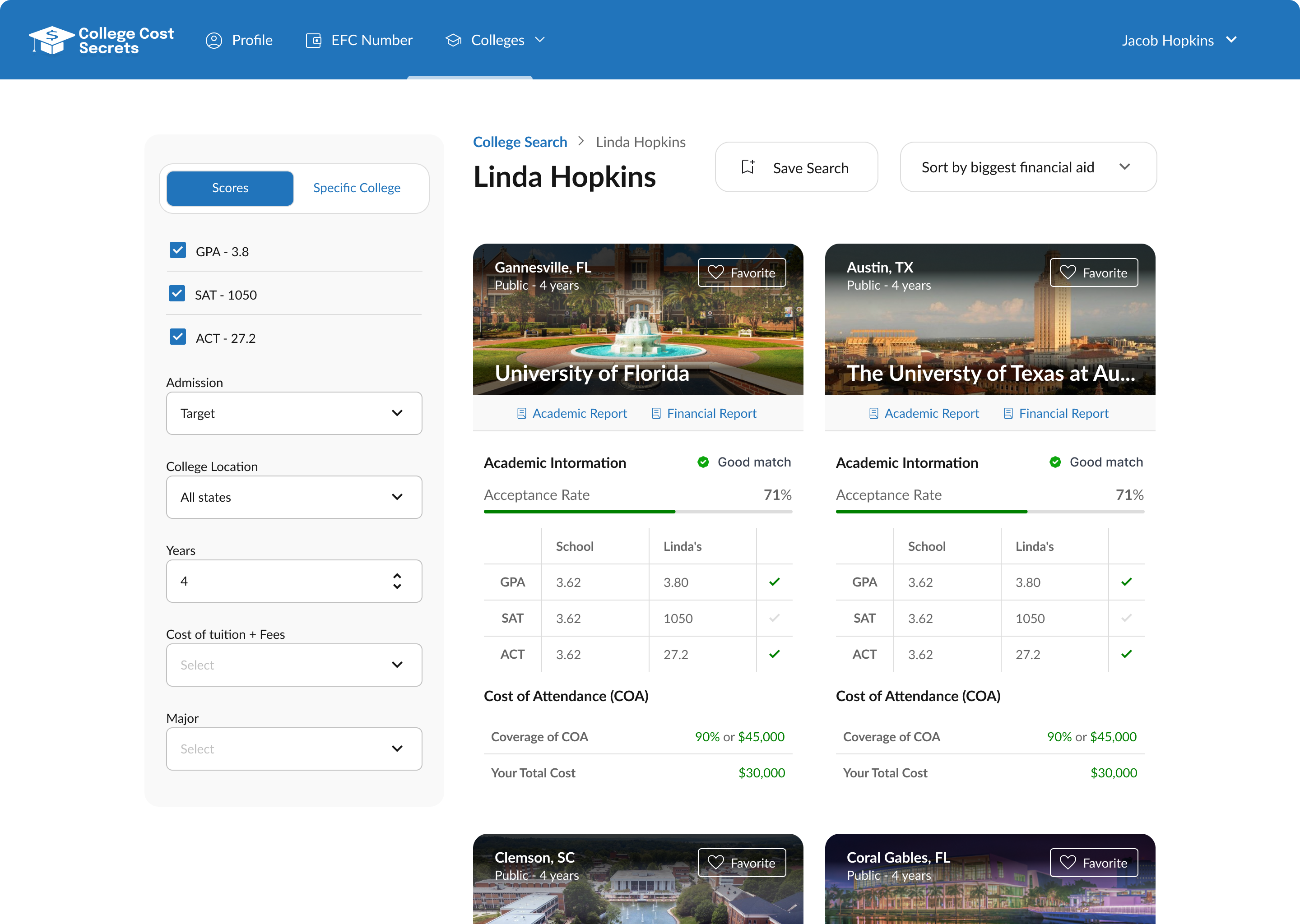Click the Profile user icon
Viewport: 1300px width, 924px height.
click(214, 41)
